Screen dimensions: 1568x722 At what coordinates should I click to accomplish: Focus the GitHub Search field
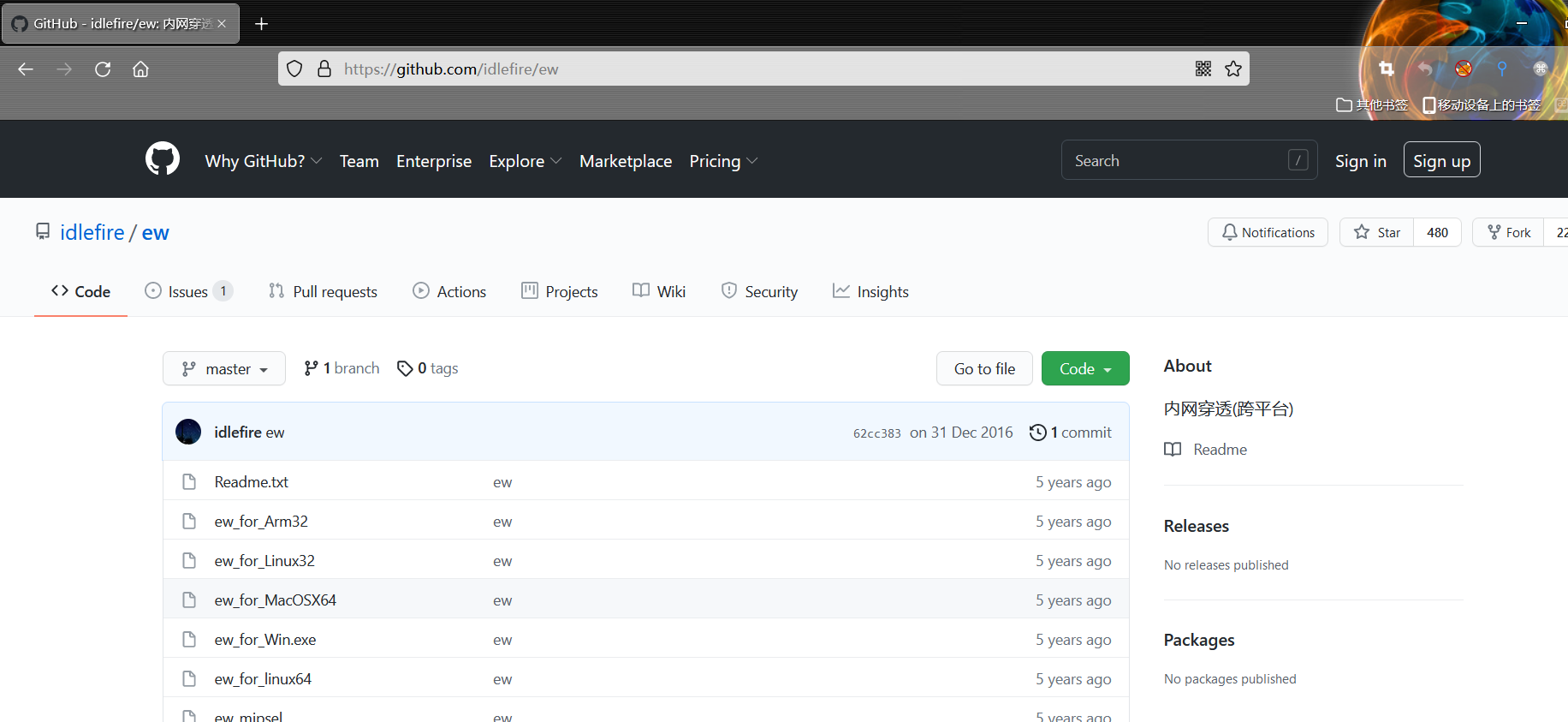coord(1189,160)
